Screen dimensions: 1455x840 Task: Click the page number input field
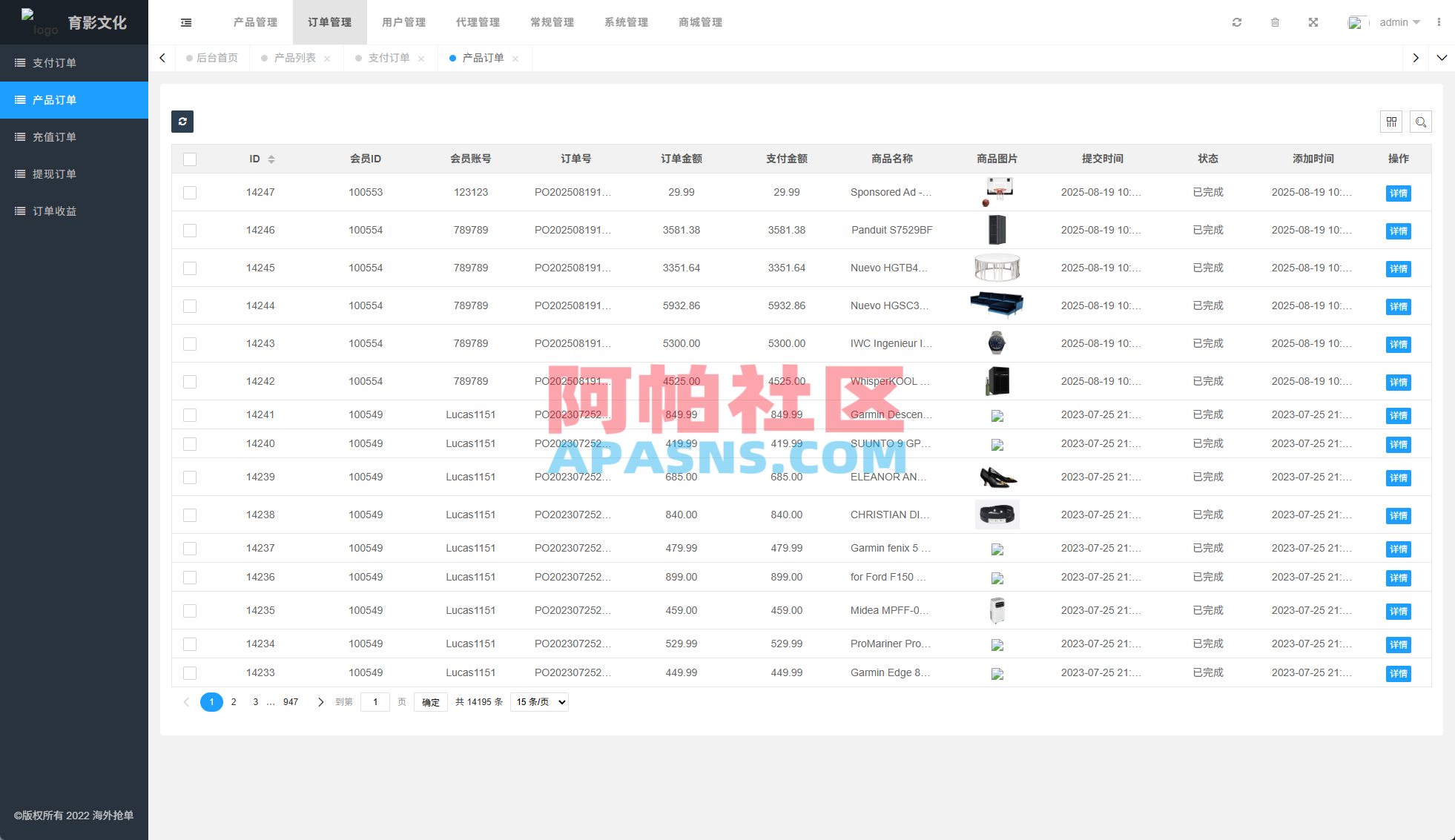click(x=375, y=701)
